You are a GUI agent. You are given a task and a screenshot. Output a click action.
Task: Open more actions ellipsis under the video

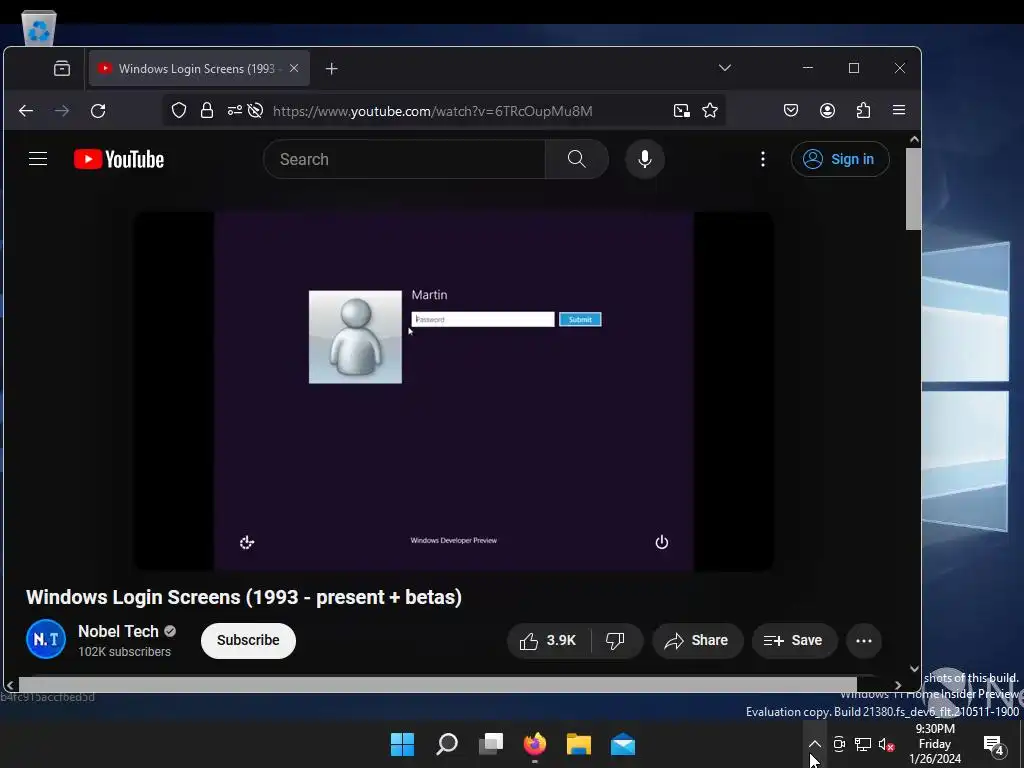864,641
